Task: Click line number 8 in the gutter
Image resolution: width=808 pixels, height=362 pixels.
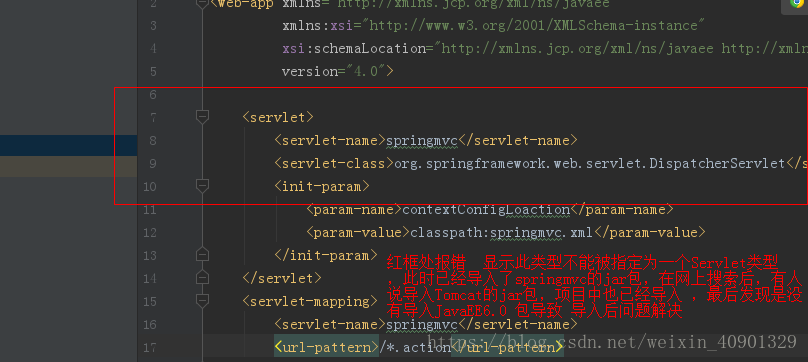Action: (x=153, y=140)
